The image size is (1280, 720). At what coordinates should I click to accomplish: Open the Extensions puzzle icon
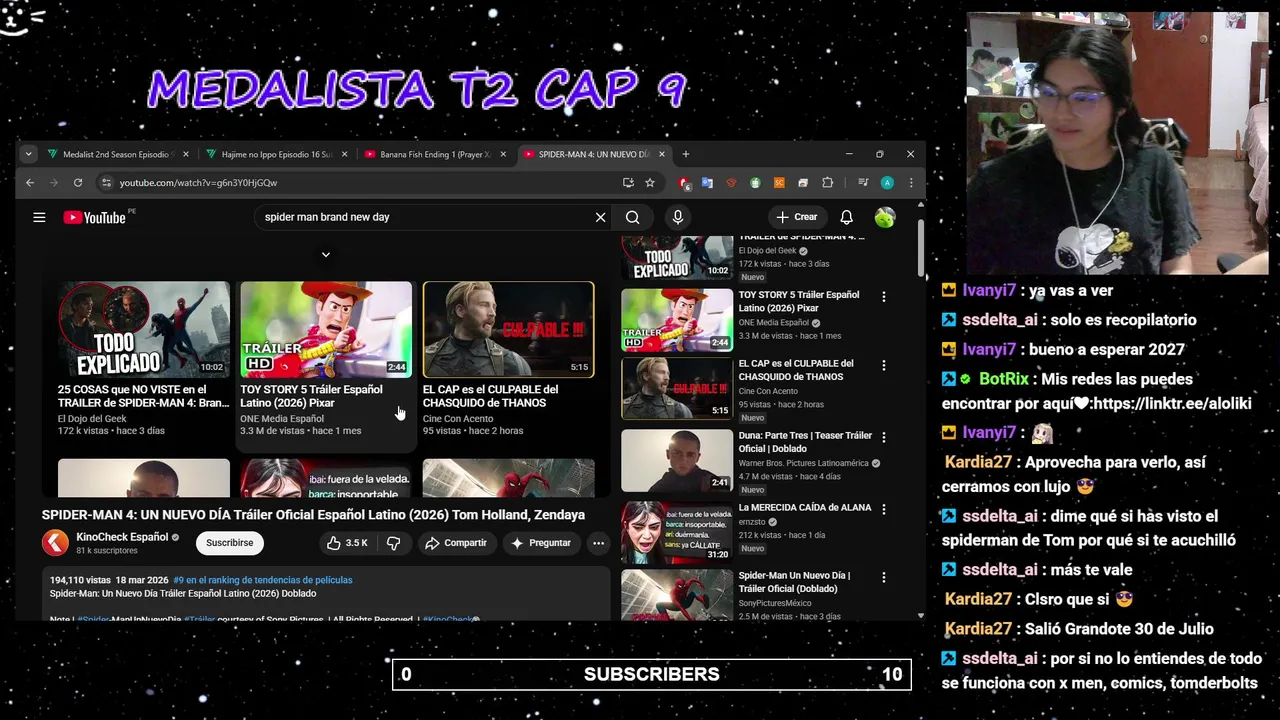(x=827, y=183)
